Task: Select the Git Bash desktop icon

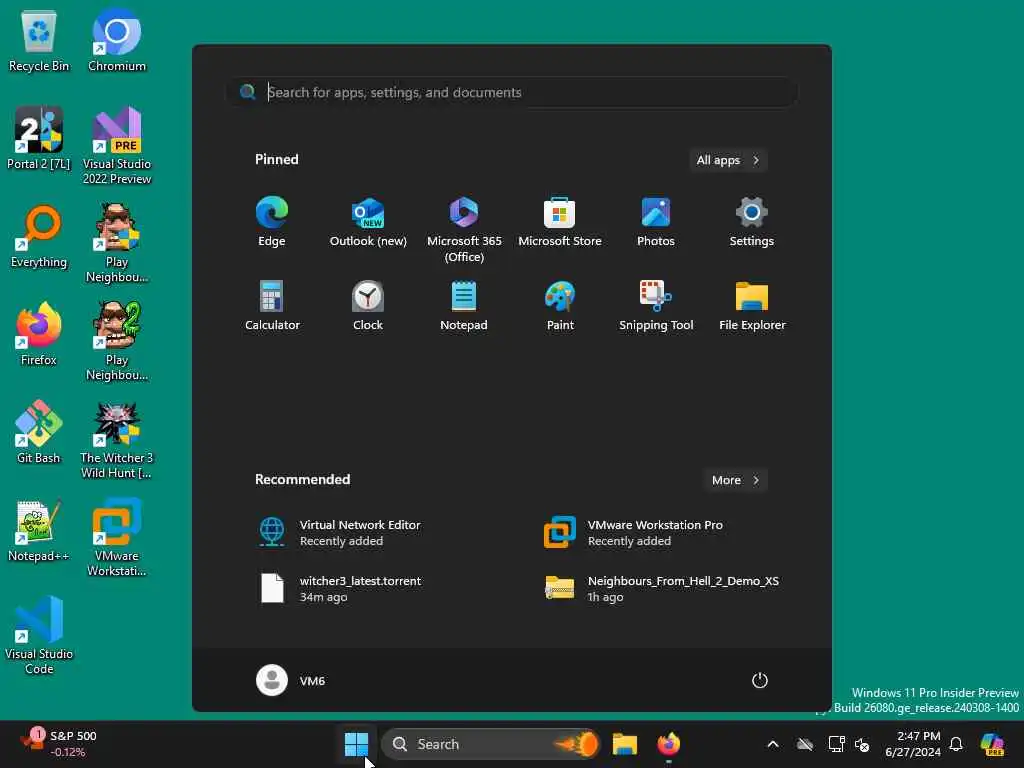Action: [39, 432]
